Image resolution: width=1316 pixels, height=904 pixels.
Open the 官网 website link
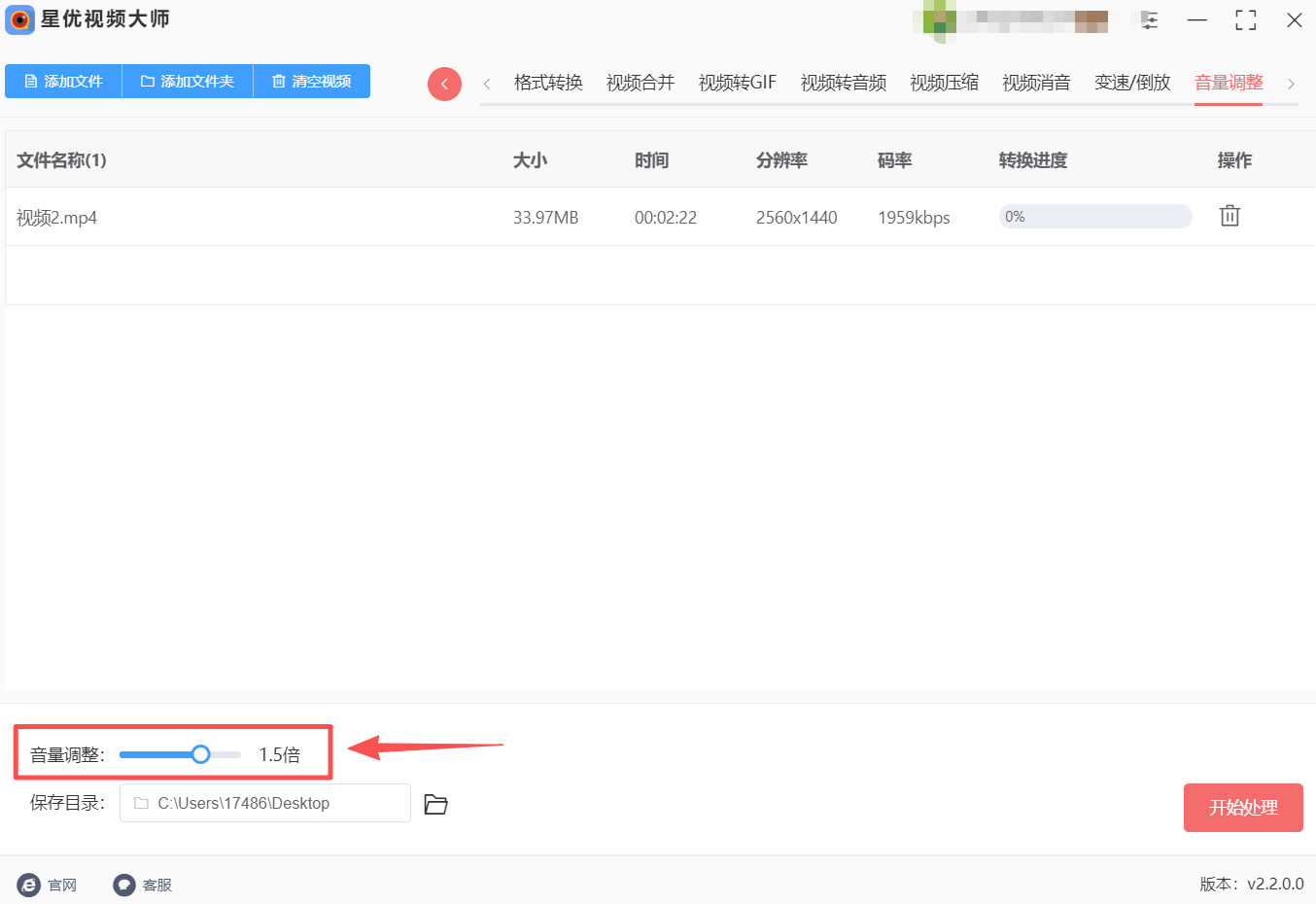pyautogui.click(x=48, y=885)
